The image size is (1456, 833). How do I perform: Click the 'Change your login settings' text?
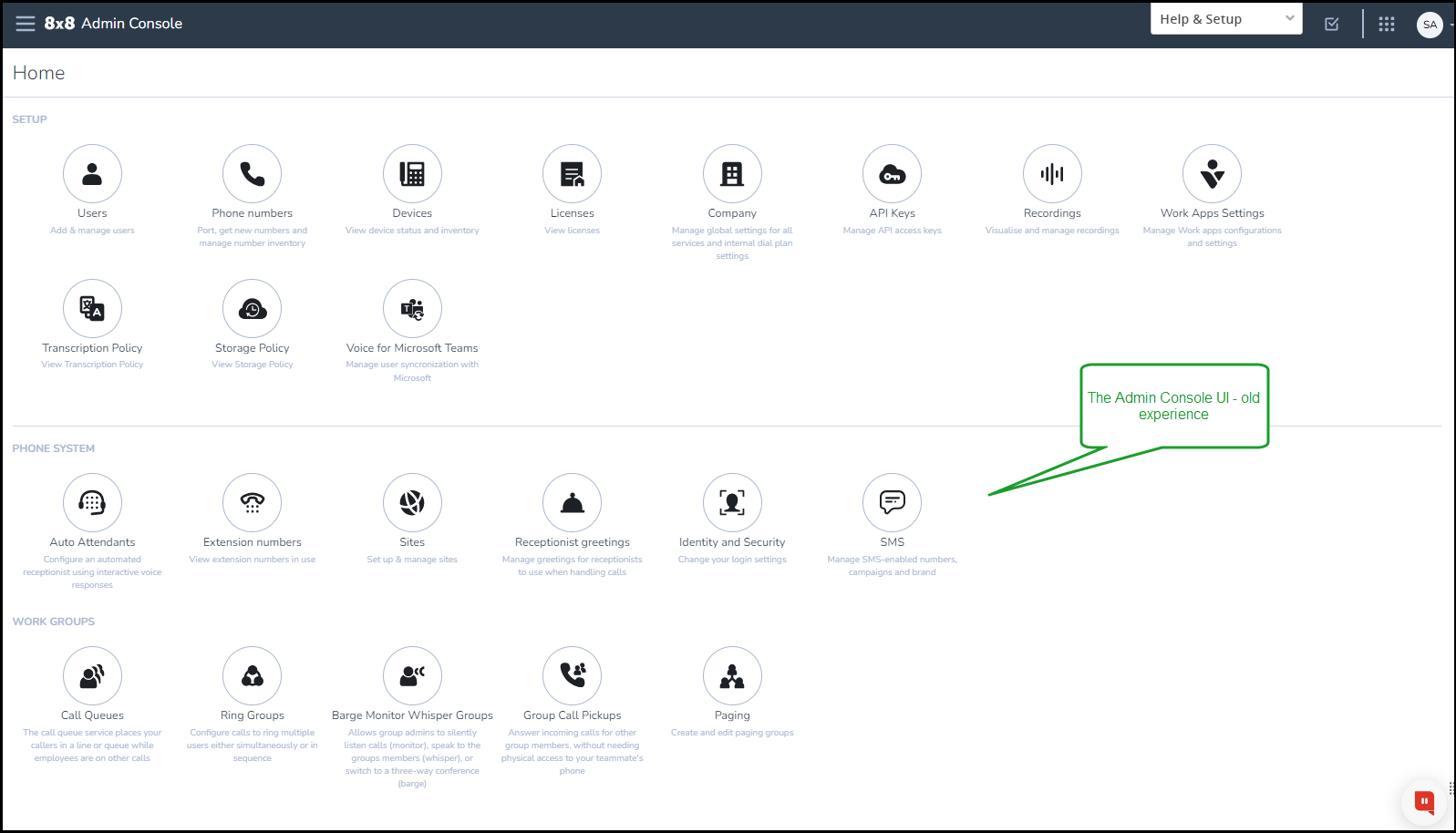732,560
